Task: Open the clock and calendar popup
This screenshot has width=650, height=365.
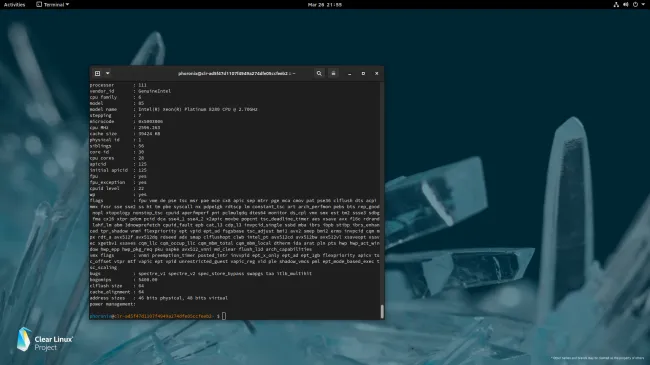Action: pos(325,5)
